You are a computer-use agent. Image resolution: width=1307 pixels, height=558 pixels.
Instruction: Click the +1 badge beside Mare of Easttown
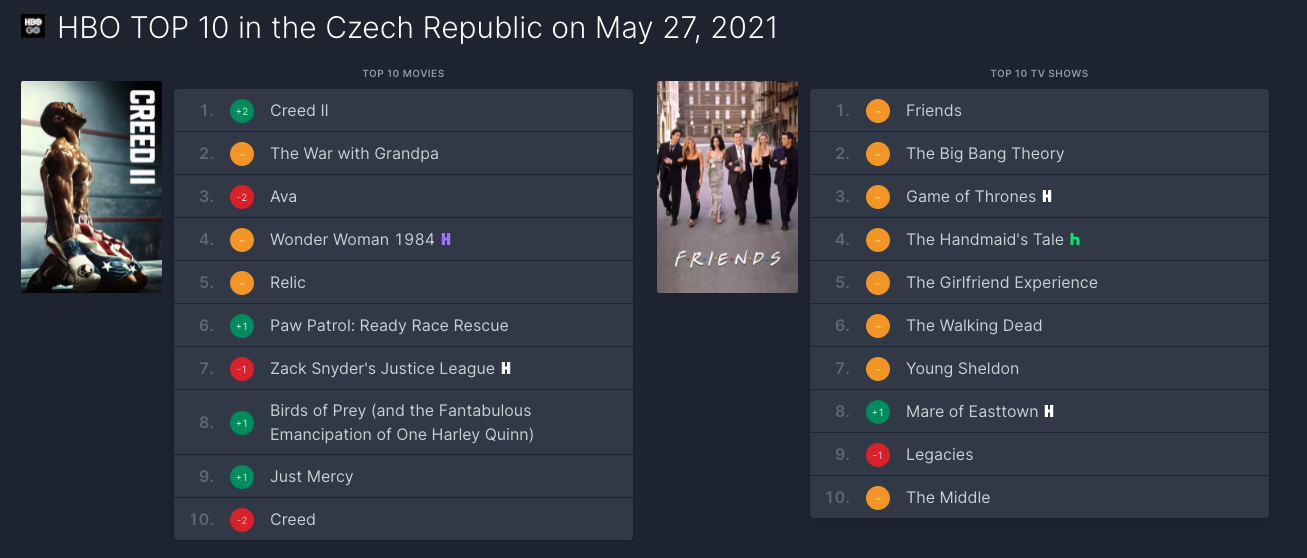(x=877, y=412)
